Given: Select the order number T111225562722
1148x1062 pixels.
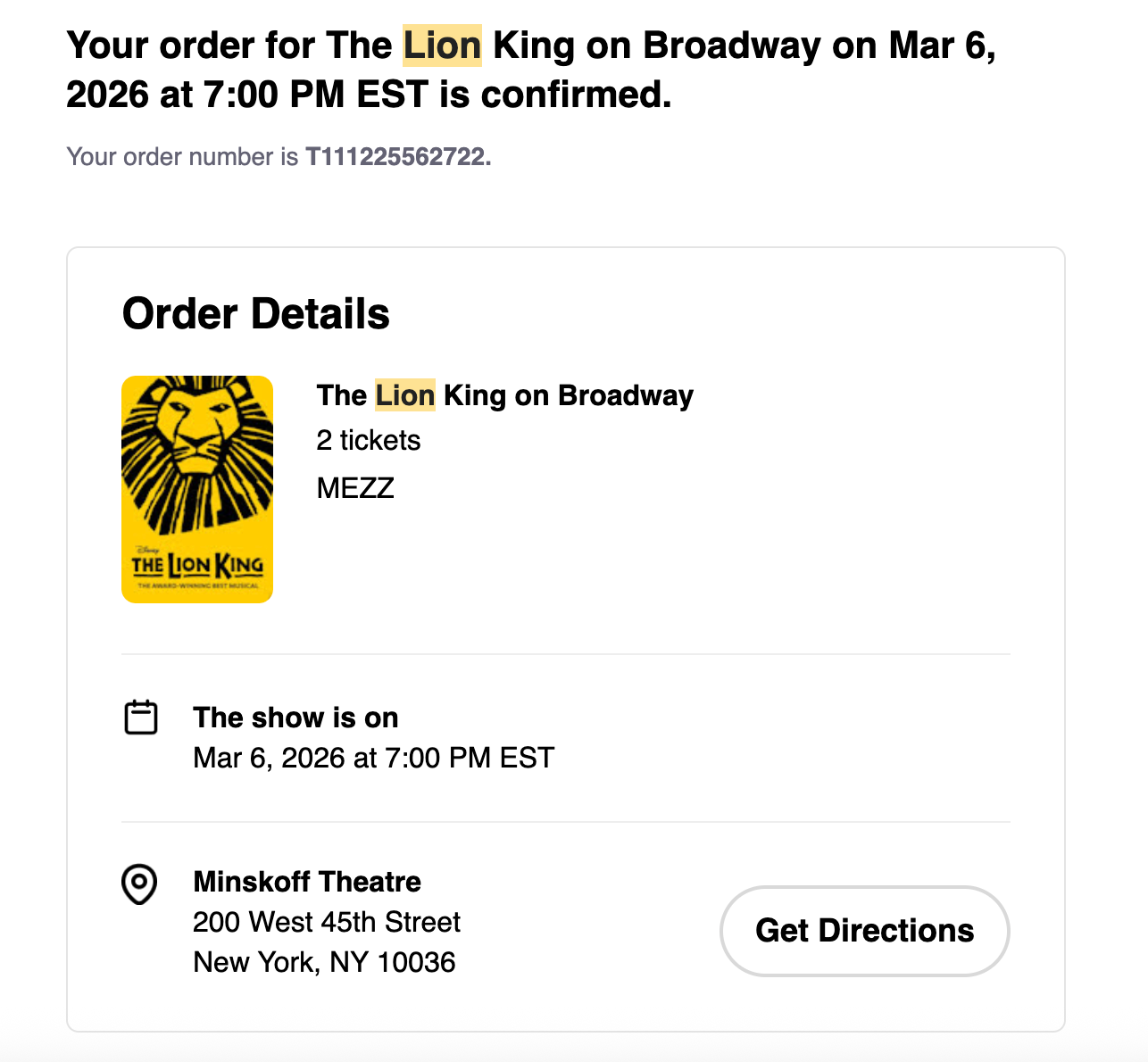Looking at the screenshot, I should 397,157.
